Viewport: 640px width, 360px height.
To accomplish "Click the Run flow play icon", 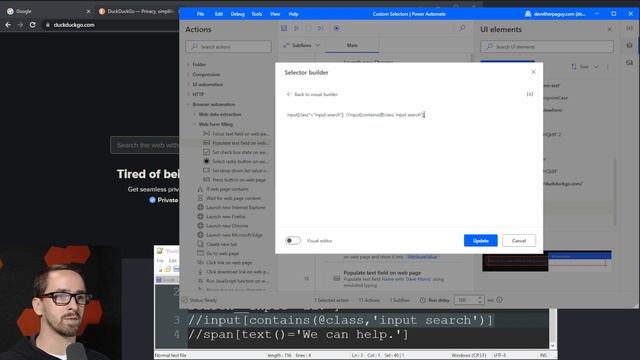I will coord(297,28).
